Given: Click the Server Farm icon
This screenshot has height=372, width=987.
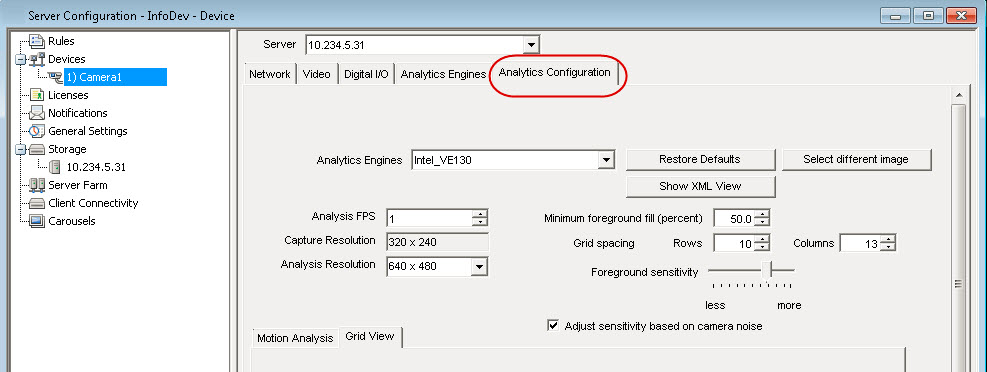Looking at the screenshot, I should point(38,185).
